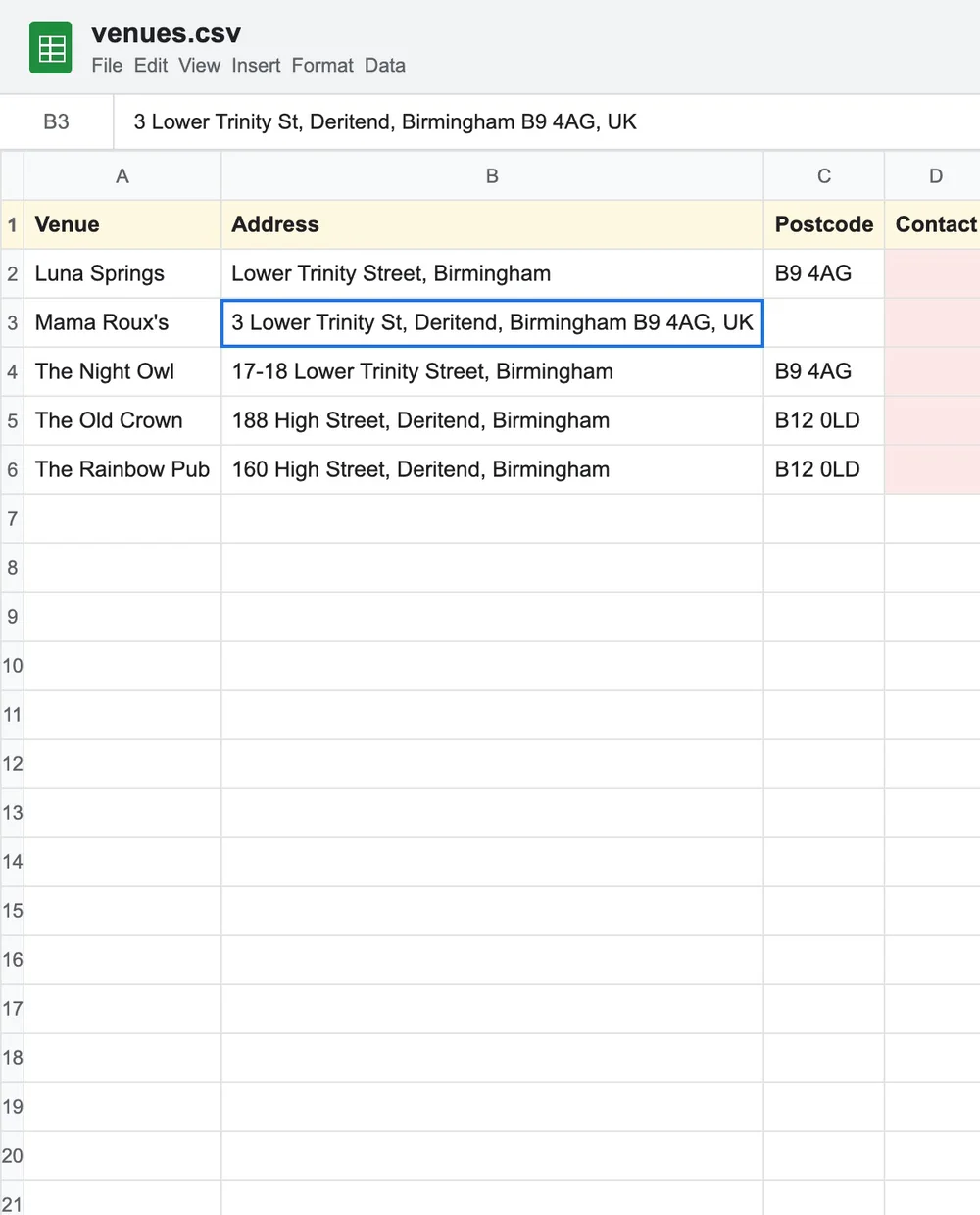Click the formula bar showing the address

coord(547,122)
